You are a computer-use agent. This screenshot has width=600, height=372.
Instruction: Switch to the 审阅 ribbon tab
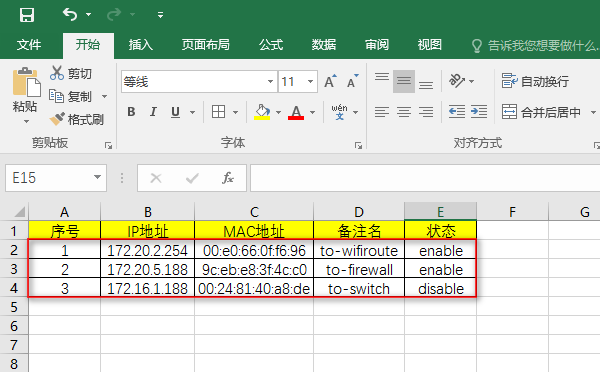(377, 45)
